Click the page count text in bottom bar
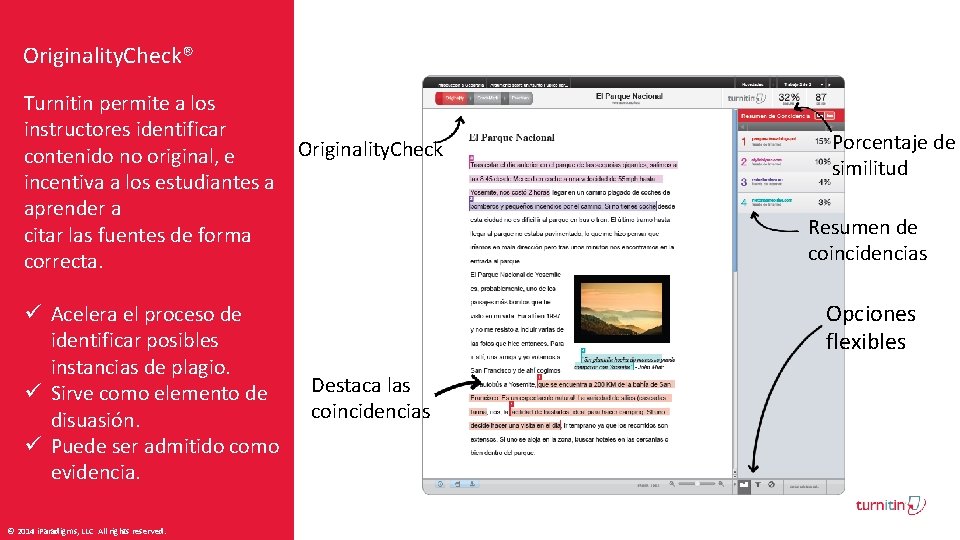960x540 pixels. pyautogui.click(x=648, y=485)
